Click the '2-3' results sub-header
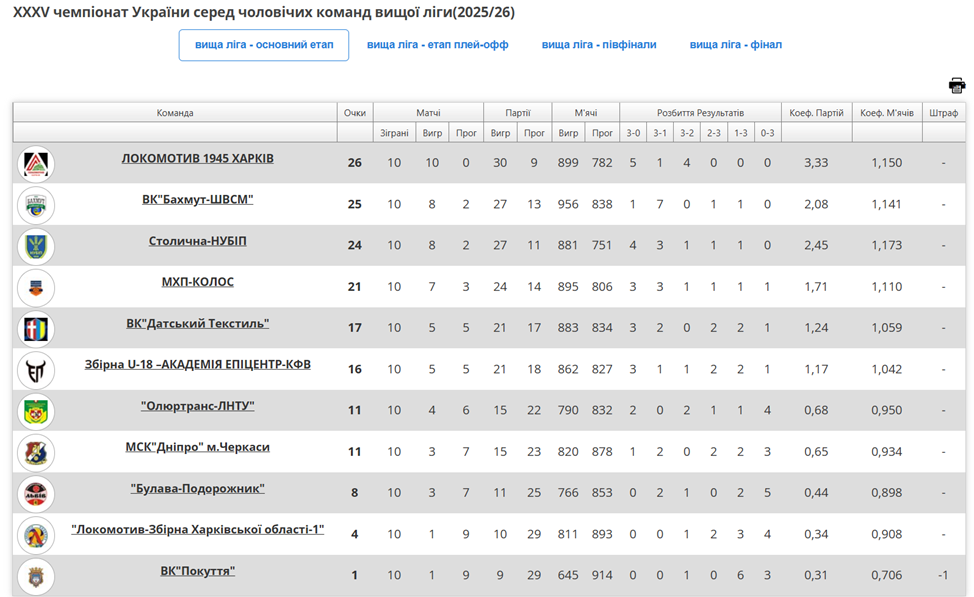 pyautogui.click(x=714, y=132)
